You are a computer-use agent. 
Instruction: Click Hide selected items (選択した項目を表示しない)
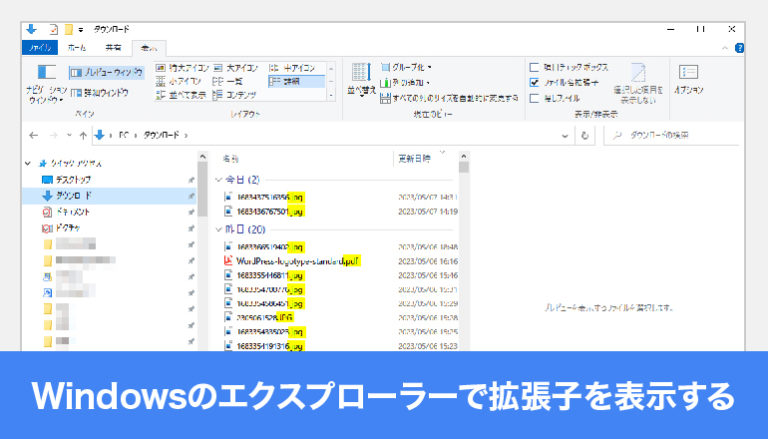(638, 83)
